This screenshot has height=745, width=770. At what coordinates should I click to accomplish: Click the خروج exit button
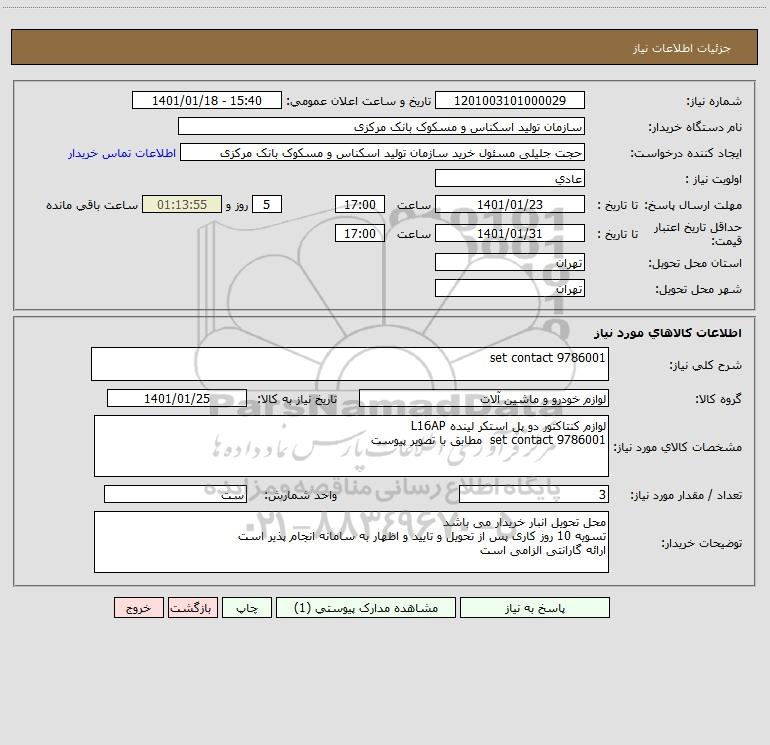point(138,607)
